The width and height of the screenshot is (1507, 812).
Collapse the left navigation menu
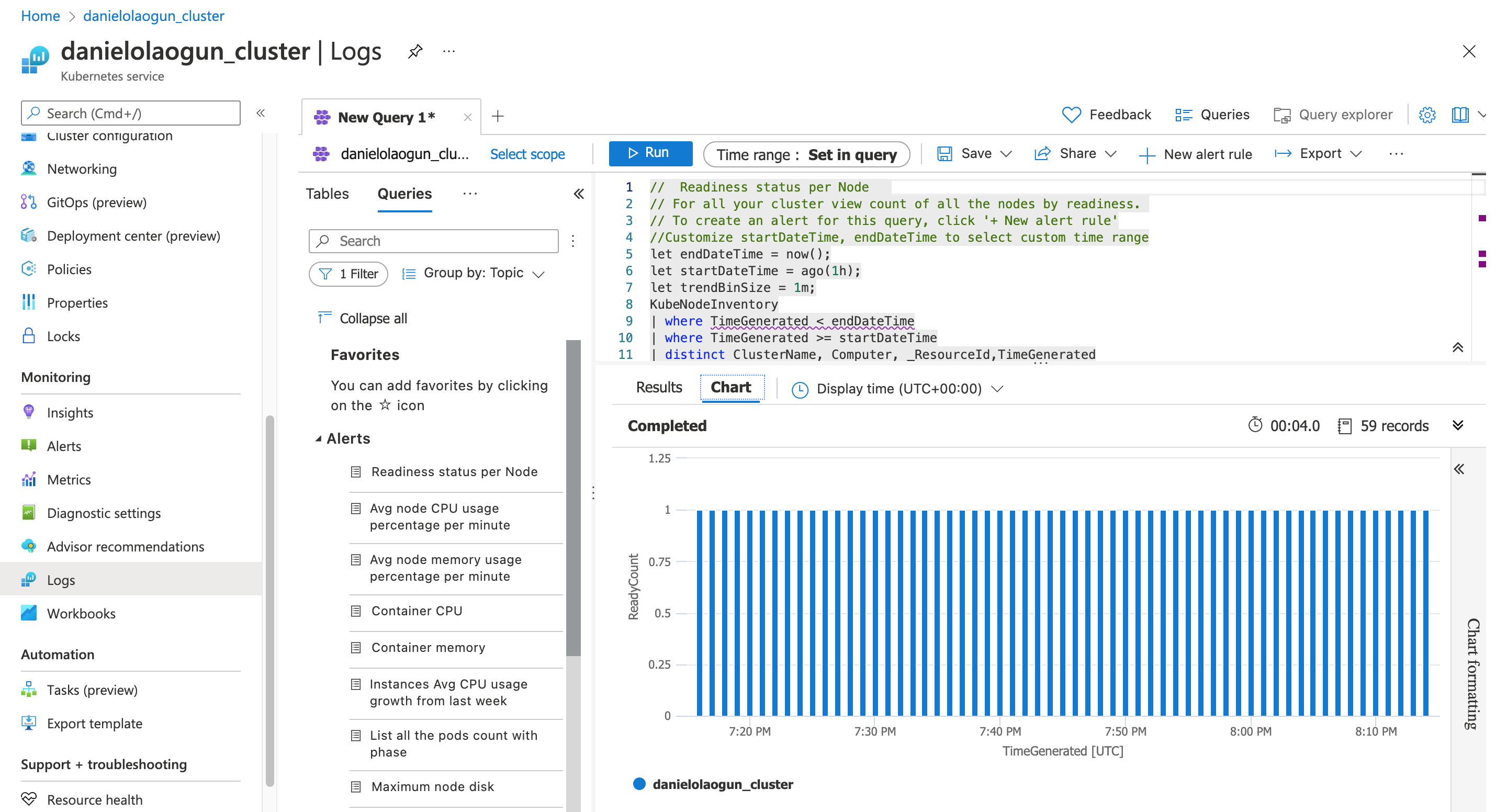(261, 113)
